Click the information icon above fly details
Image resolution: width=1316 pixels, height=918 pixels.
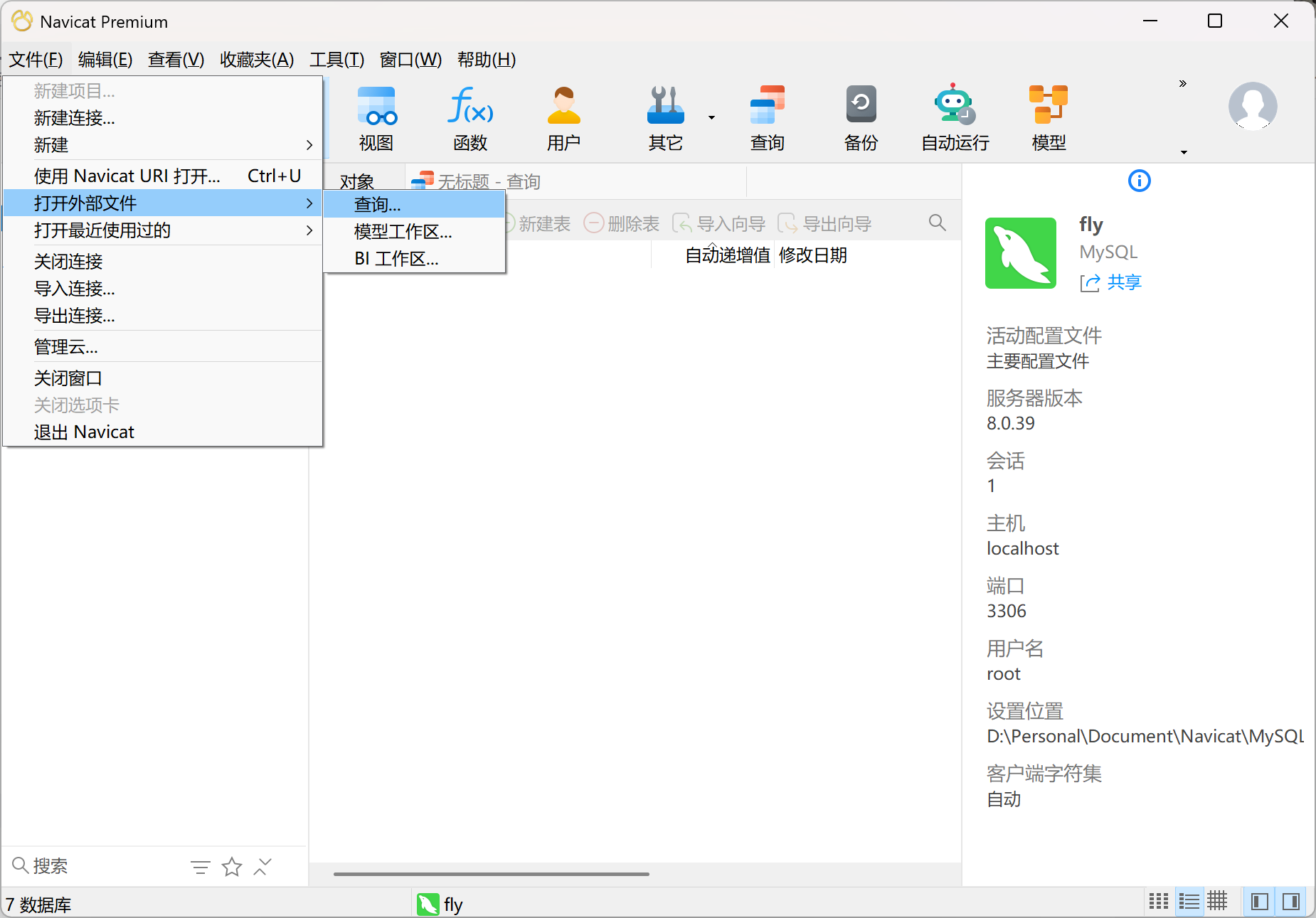(1140, 181)
